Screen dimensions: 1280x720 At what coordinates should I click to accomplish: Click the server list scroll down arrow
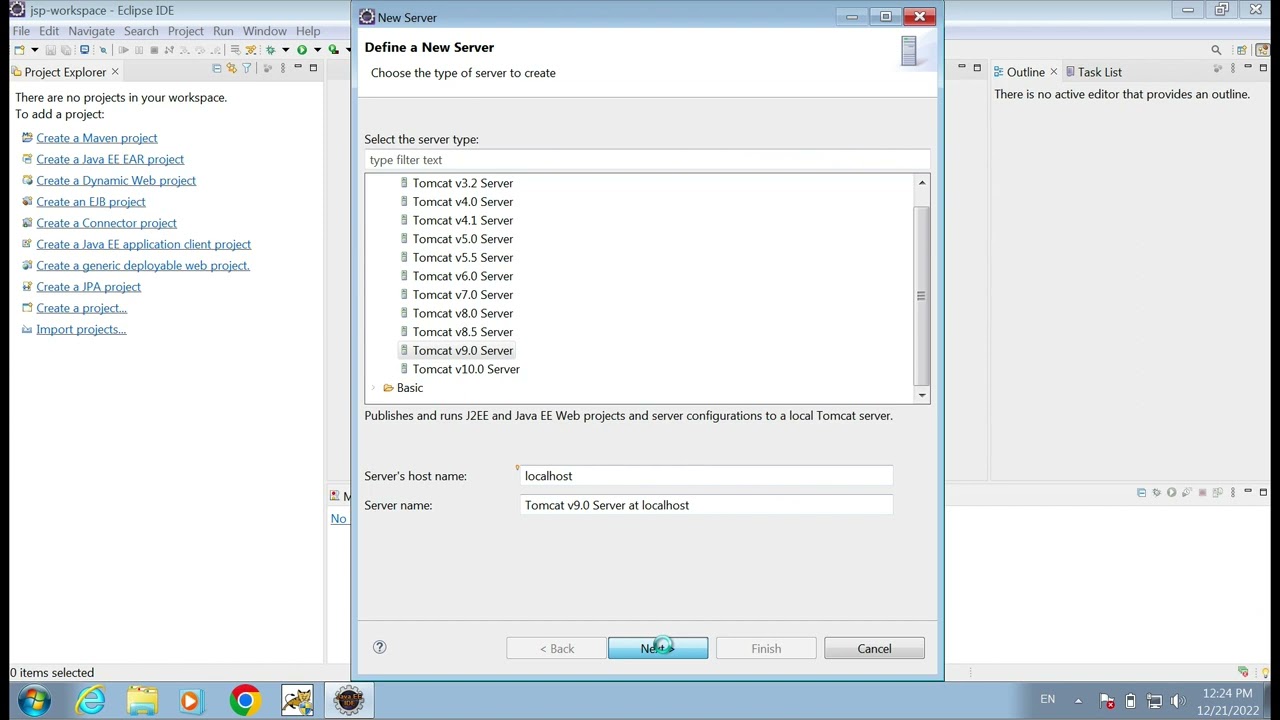(922, 395)
